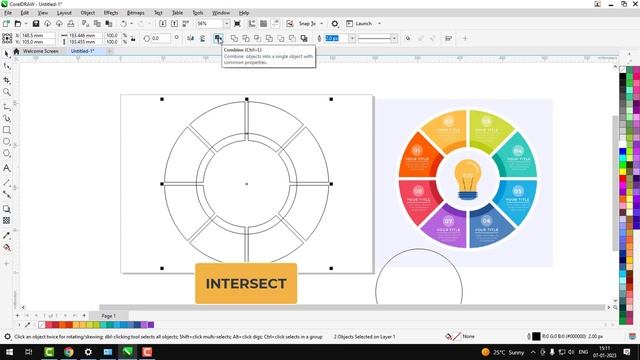Screen dimensions: 640x360
Task: Open the Options gear icon
Action: click(335, 24)
